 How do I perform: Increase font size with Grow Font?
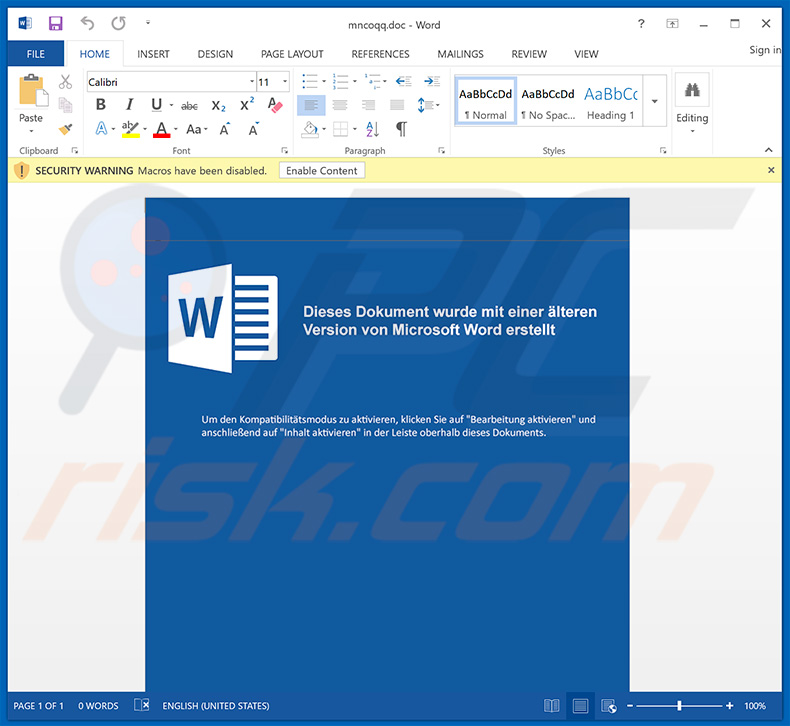tap(225, 129)
